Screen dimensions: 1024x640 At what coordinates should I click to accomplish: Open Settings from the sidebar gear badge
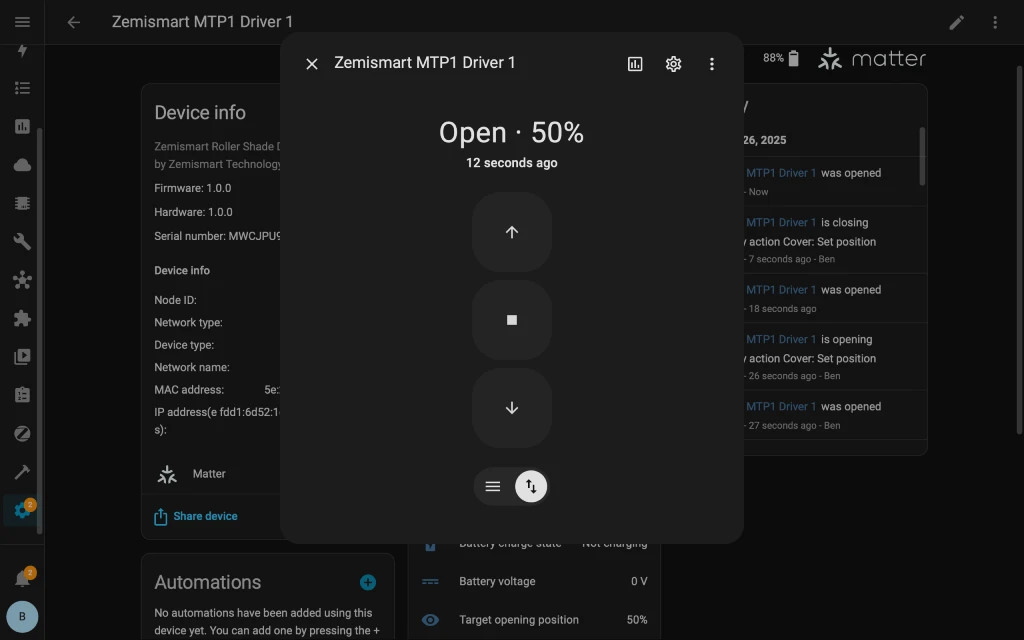[x=22, y=510]
